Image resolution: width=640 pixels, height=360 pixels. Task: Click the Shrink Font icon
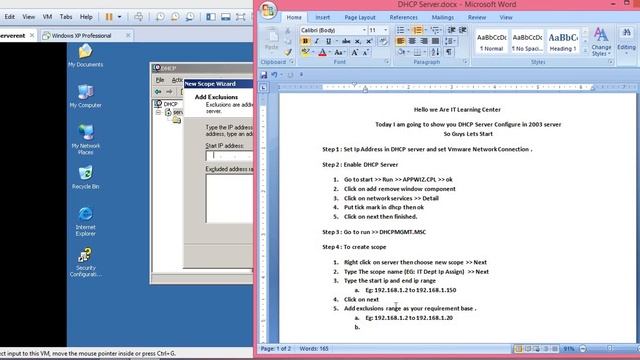click(366, 52)
